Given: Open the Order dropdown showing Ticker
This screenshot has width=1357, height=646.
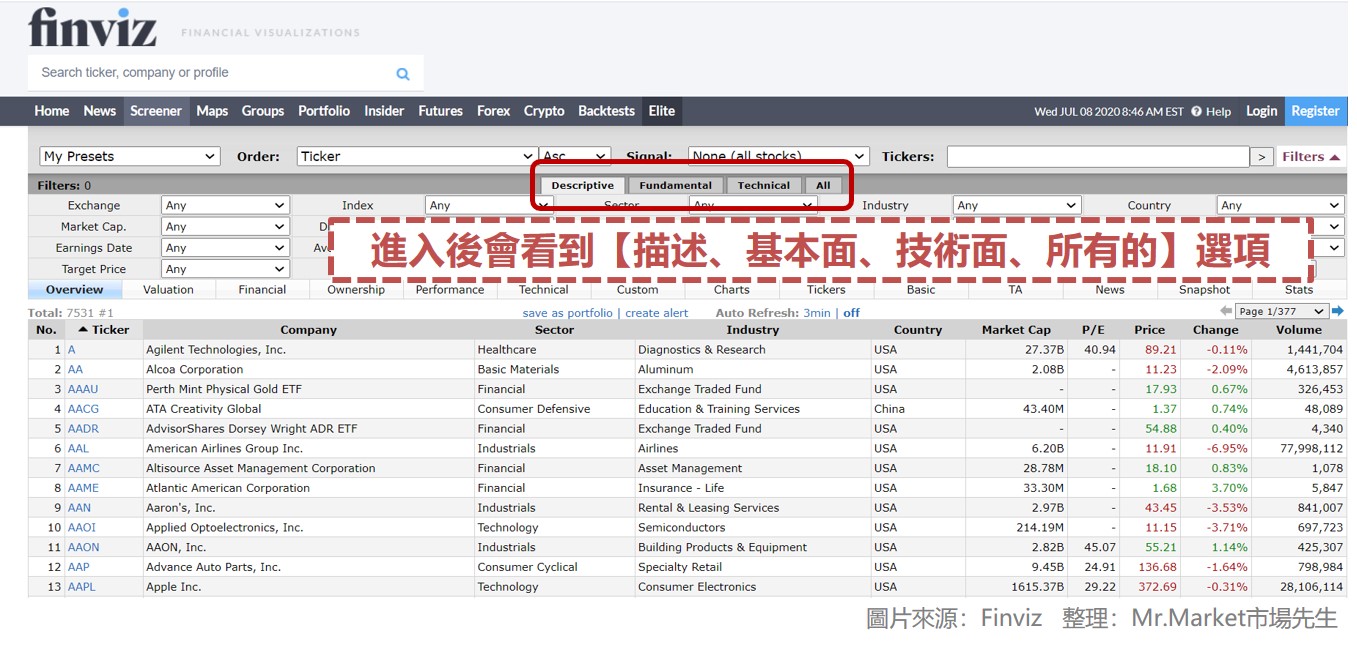Looking at the screenshot, I should tap(417, 156).
